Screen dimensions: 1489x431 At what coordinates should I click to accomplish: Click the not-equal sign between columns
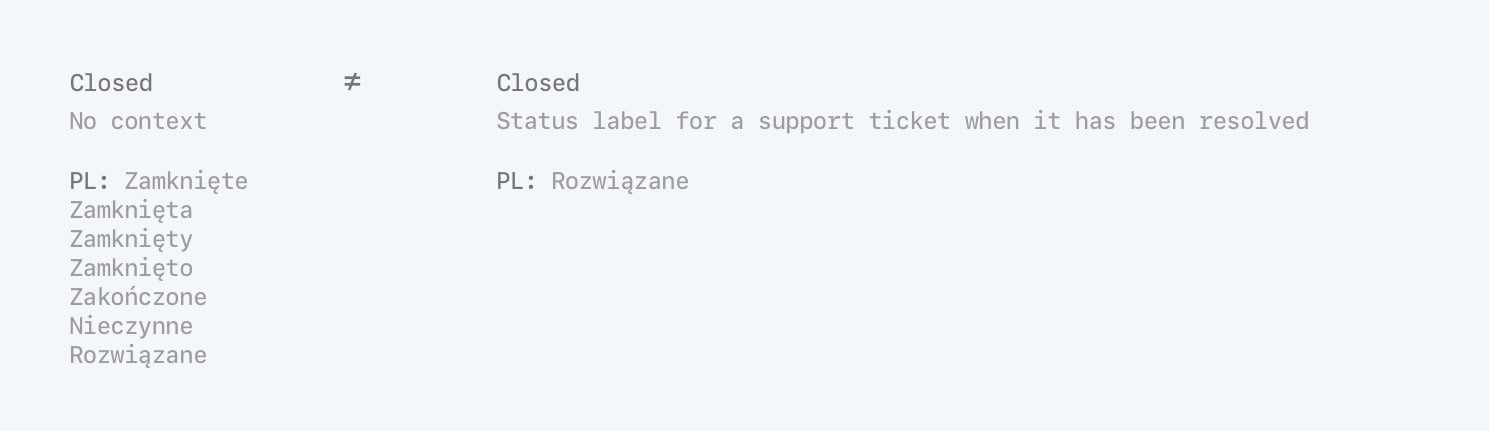tap(352, 83)
